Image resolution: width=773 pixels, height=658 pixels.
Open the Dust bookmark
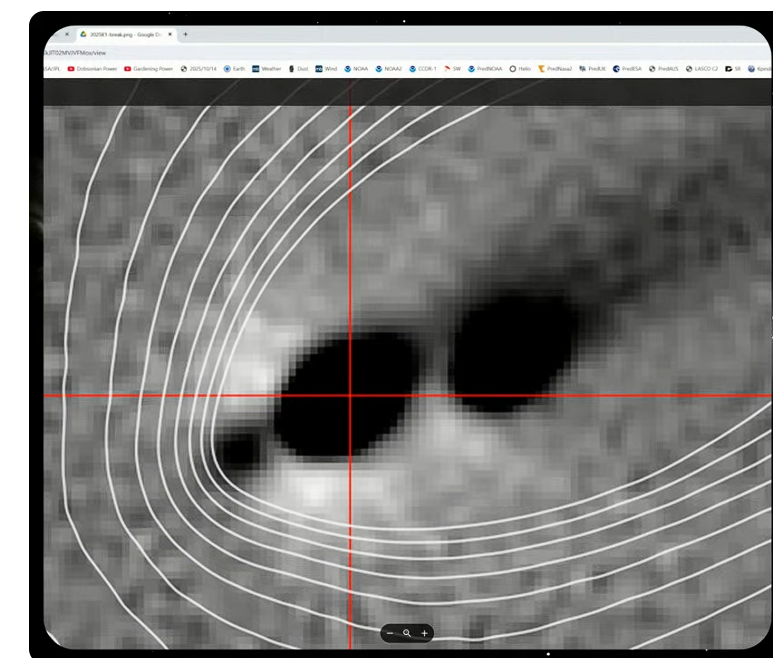298,69
